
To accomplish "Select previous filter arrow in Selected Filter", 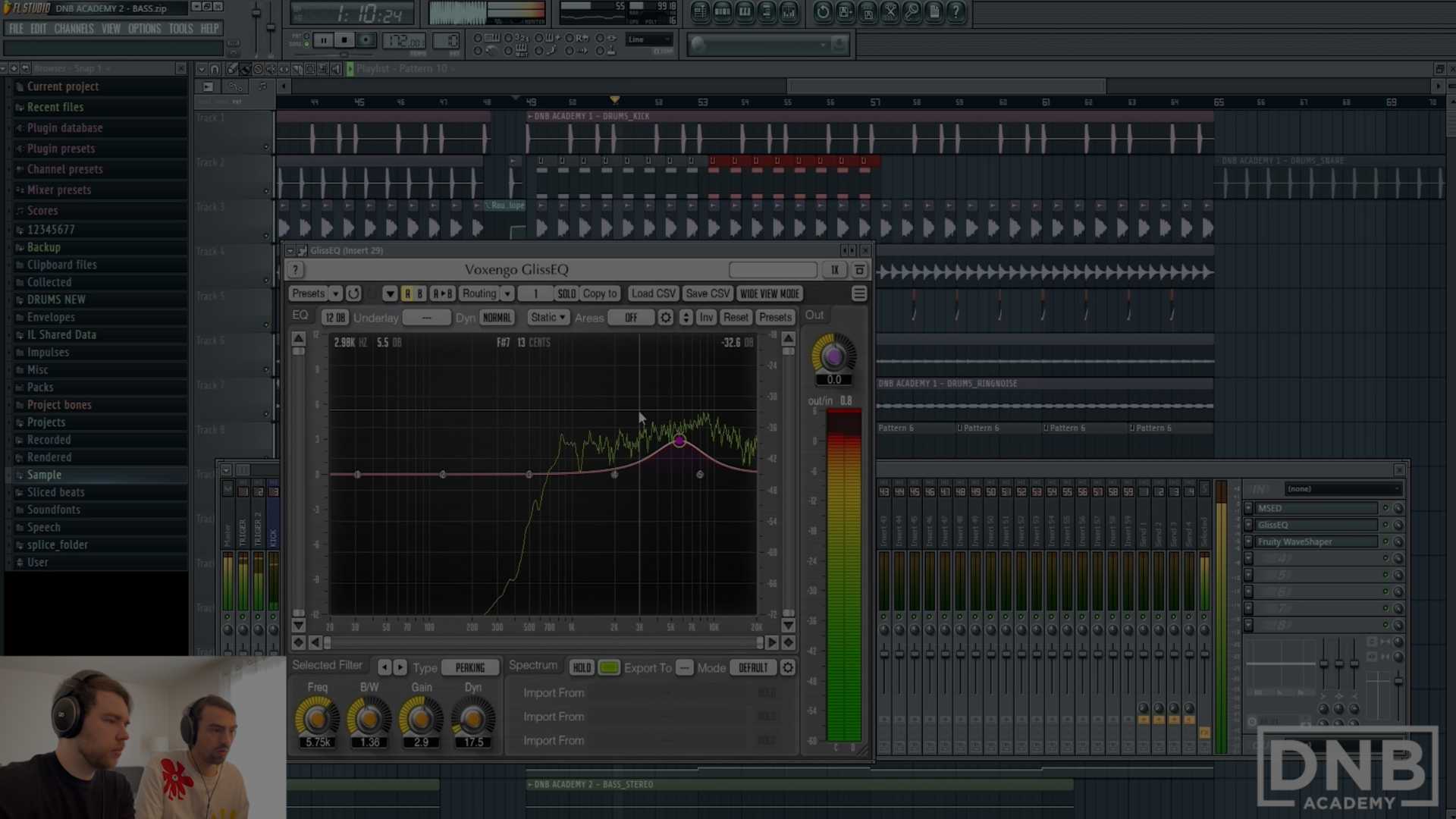I will click(384, 667).
